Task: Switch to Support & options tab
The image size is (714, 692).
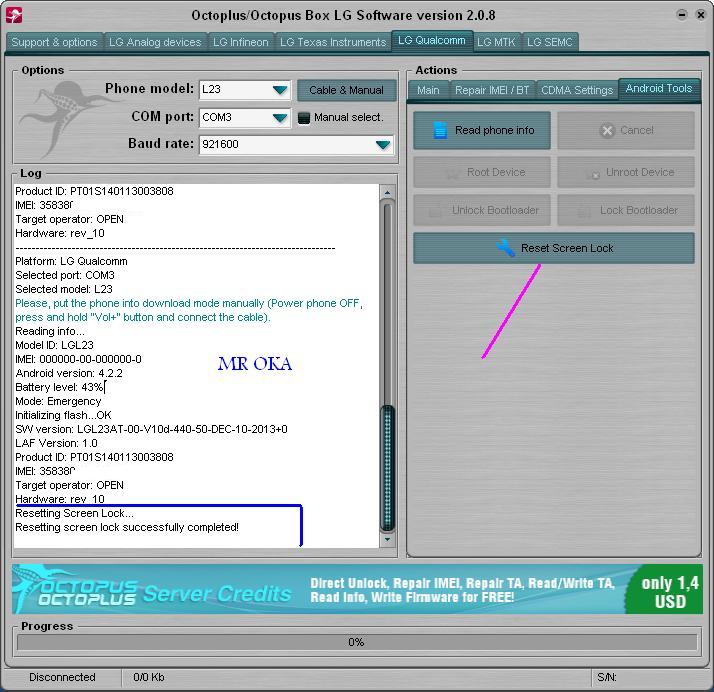Action: click(x=55, y=42)
